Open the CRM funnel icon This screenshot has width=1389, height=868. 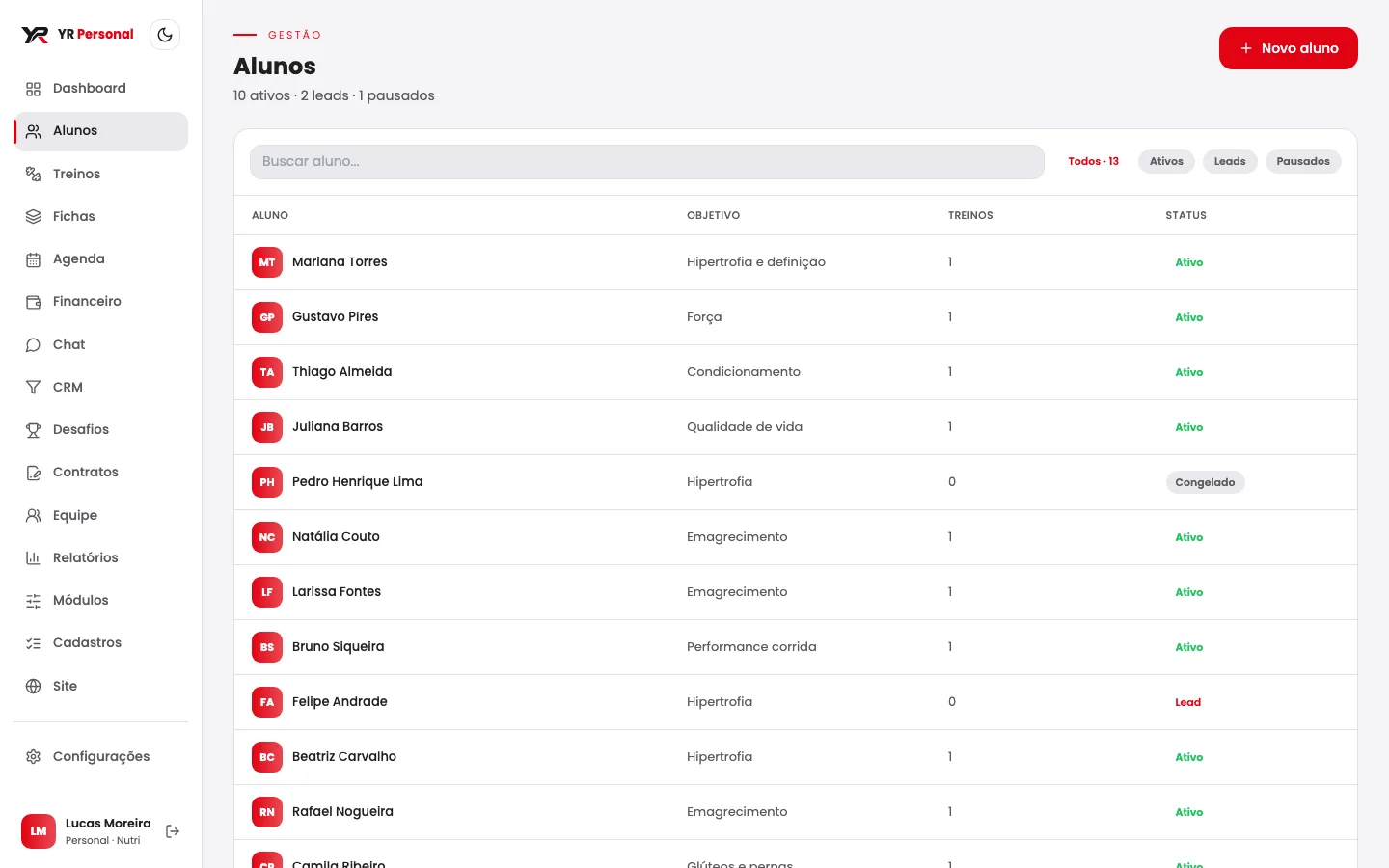pos(34,387)
